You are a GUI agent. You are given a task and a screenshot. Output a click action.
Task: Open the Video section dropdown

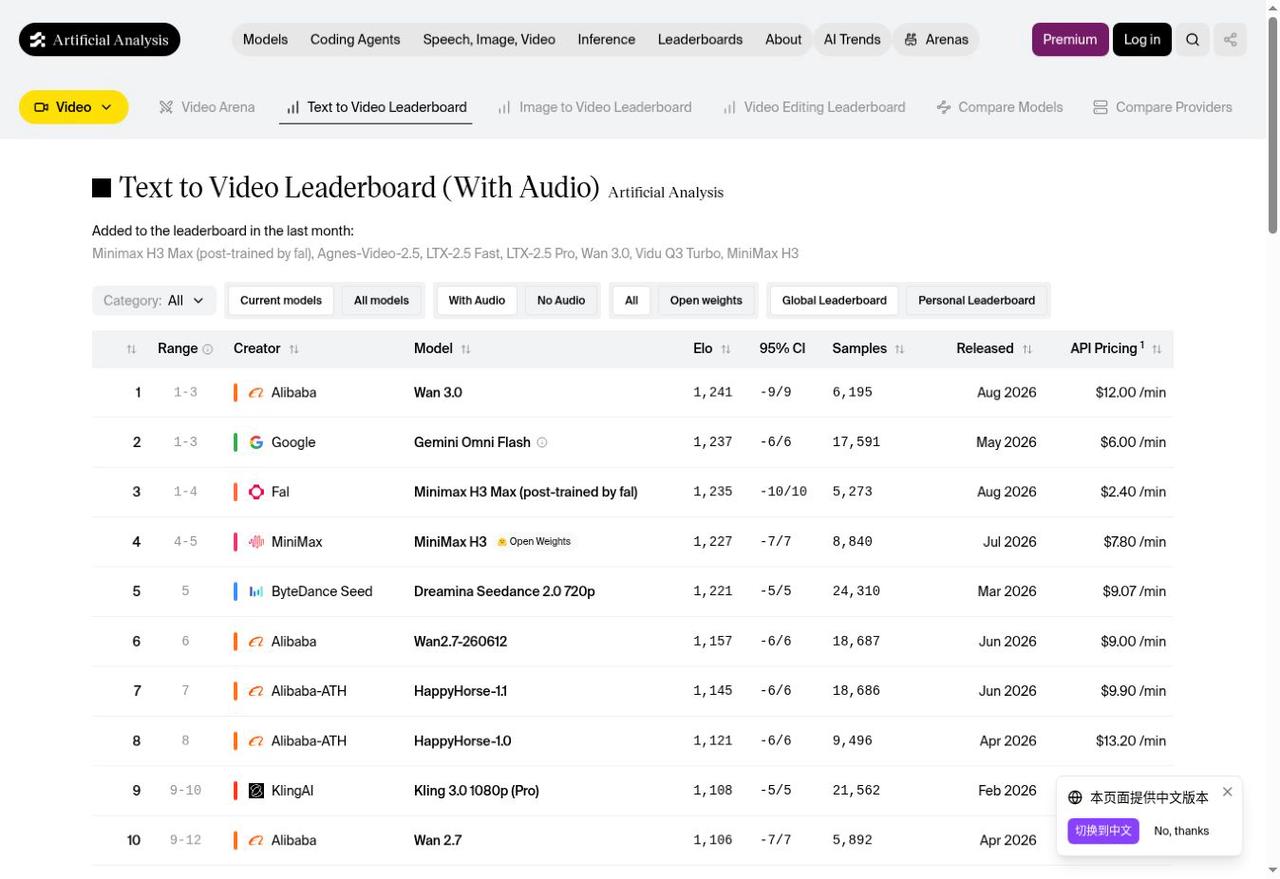coord(74,107)
